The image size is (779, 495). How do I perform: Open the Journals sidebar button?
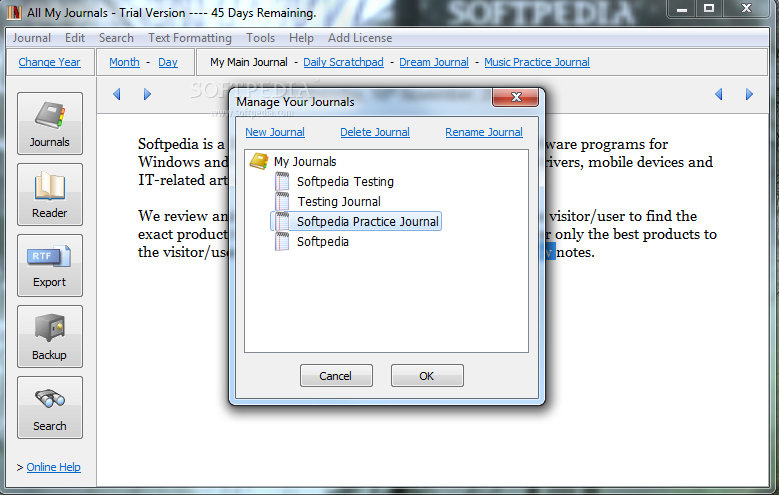[50, 123]
